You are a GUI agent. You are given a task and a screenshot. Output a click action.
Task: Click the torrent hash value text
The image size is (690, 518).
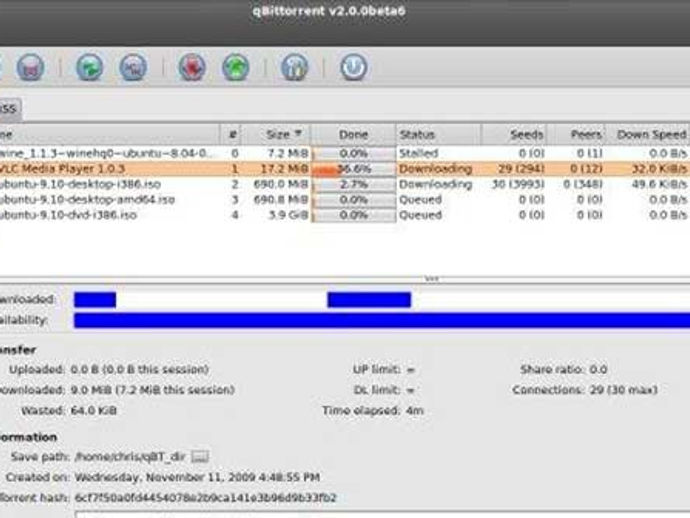tap(206, 498)
